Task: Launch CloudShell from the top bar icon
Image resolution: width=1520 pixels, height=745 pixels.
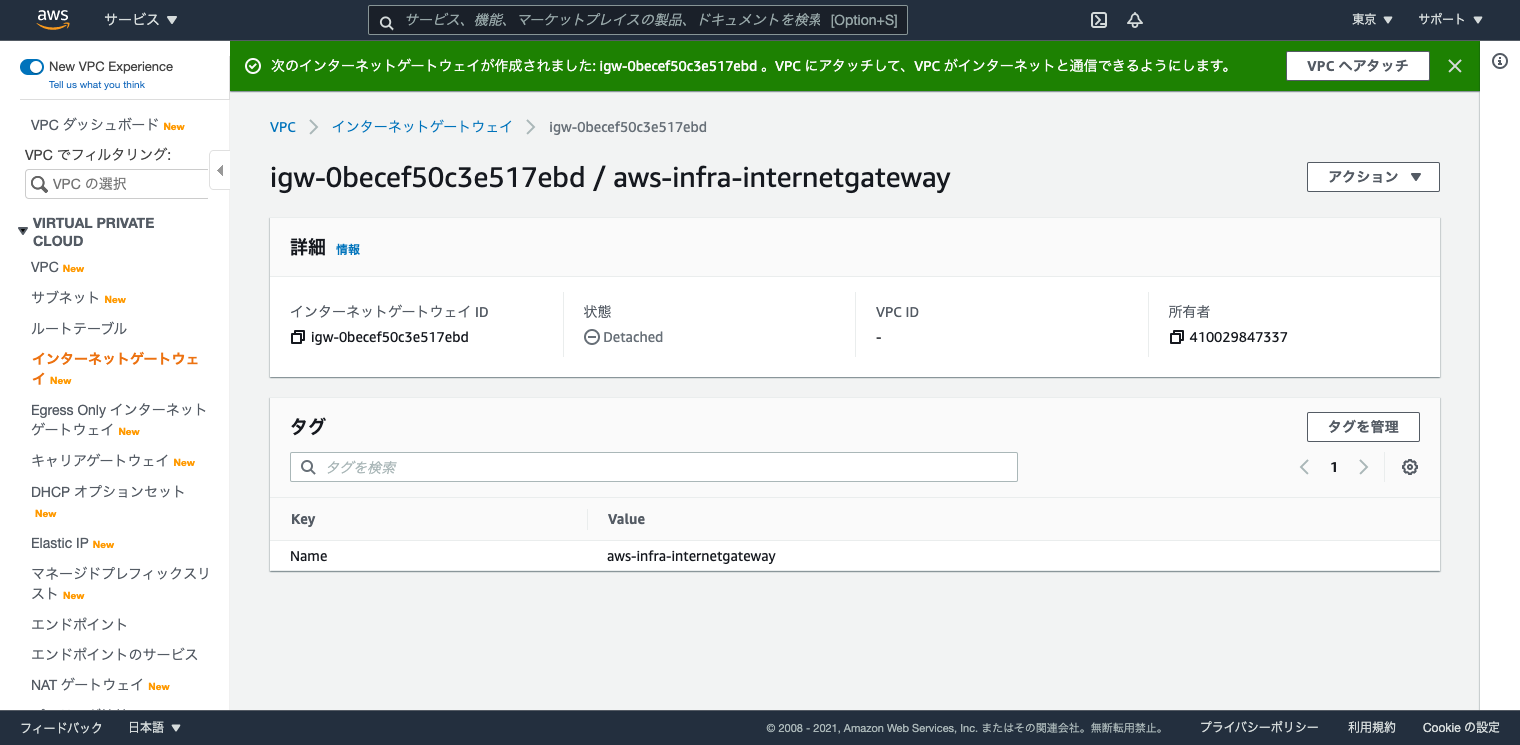Action: pyautogui.click(x=1098, y=20)
